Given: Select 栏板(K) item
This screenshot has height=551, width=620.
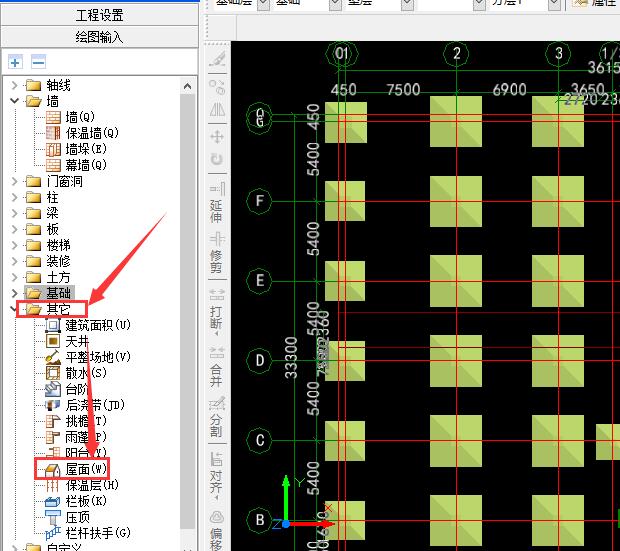Looking at the screenshot, I should 76,501.
